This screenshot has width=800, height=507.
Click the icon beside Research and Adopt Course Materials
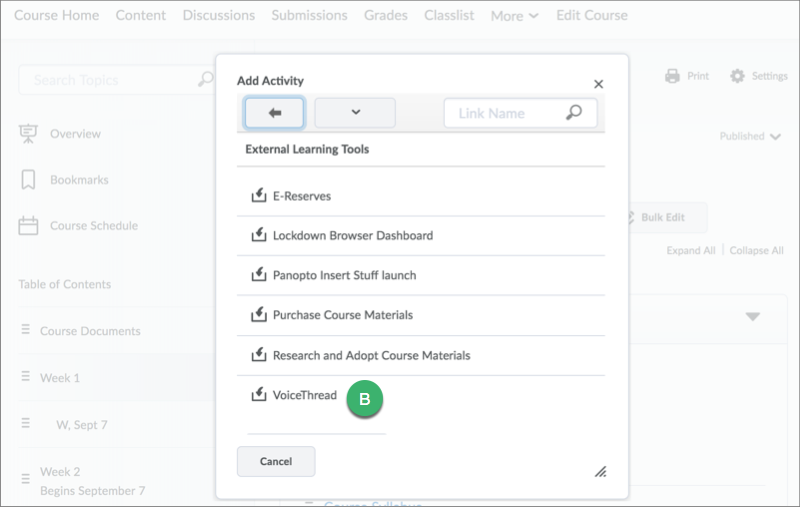tap(259, 354)
